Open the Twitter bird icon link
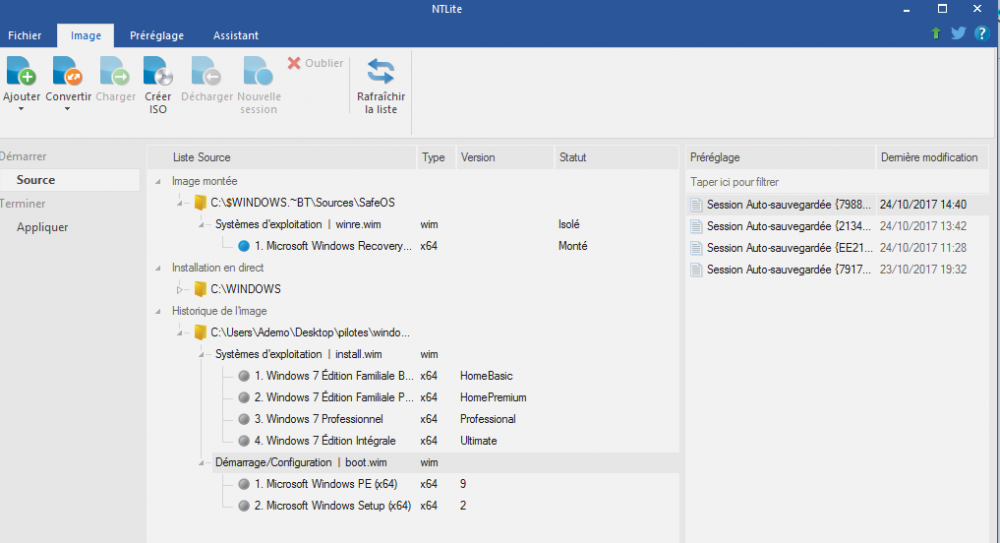 click(958, 33)
